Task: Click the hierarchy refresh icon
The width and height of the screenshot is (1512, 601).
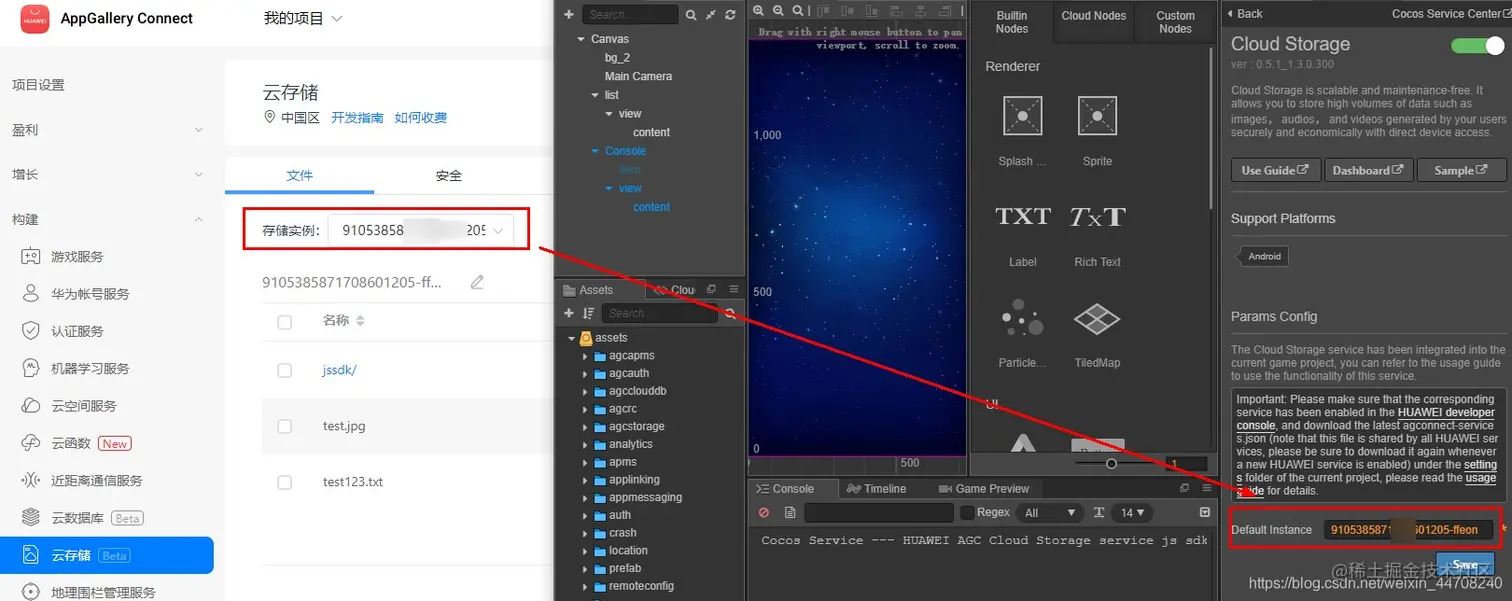Action: click(x=730, y=15)
